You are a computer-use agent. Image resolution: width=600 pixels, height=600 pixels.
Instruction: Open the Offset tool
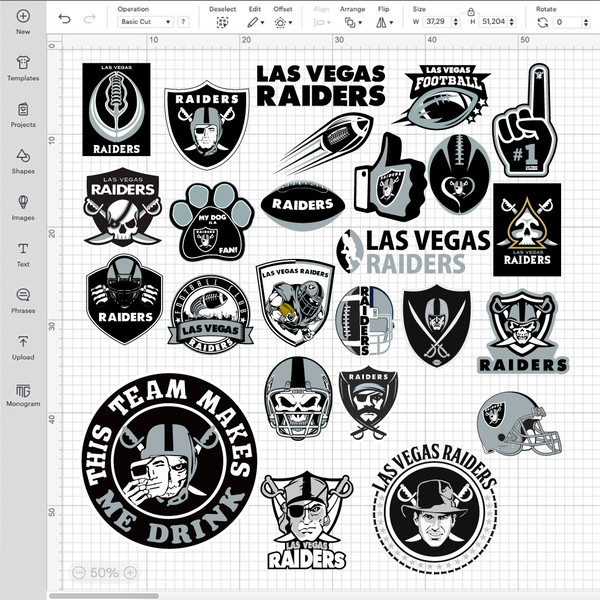[280, 23]
